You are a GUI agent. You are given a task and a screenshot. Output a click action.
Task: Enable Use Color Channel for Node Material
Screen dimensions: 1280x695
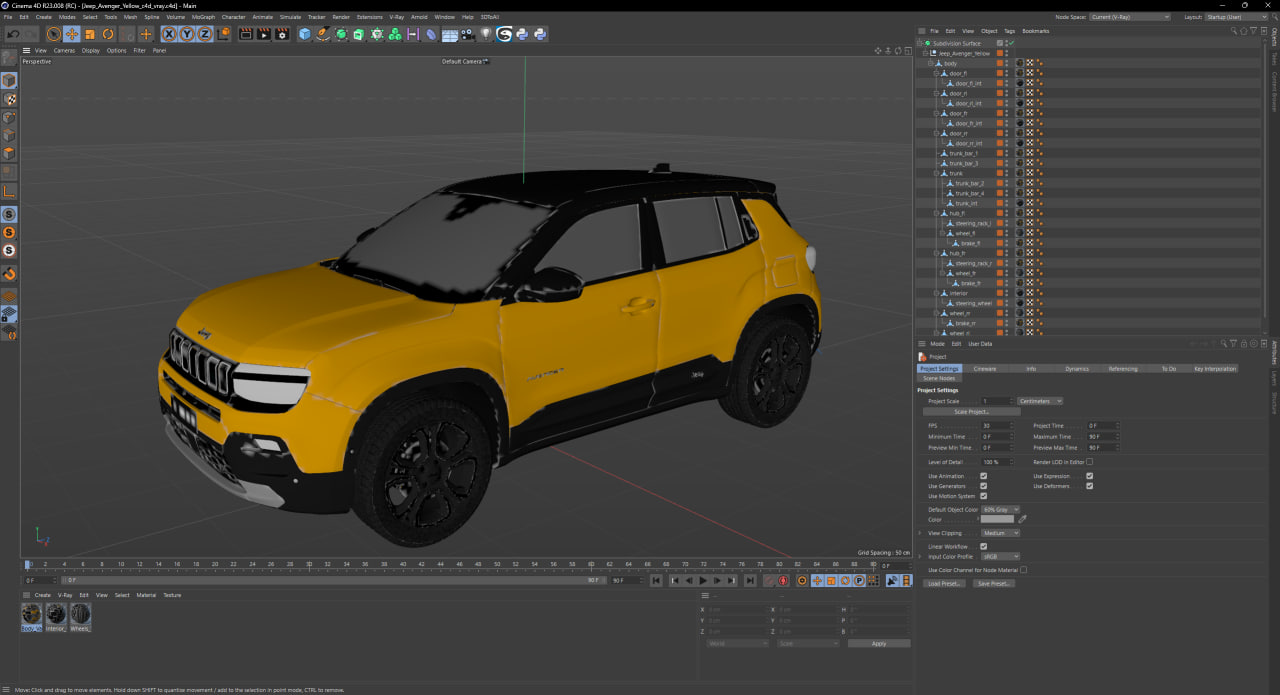click(x=1023, y=570)
